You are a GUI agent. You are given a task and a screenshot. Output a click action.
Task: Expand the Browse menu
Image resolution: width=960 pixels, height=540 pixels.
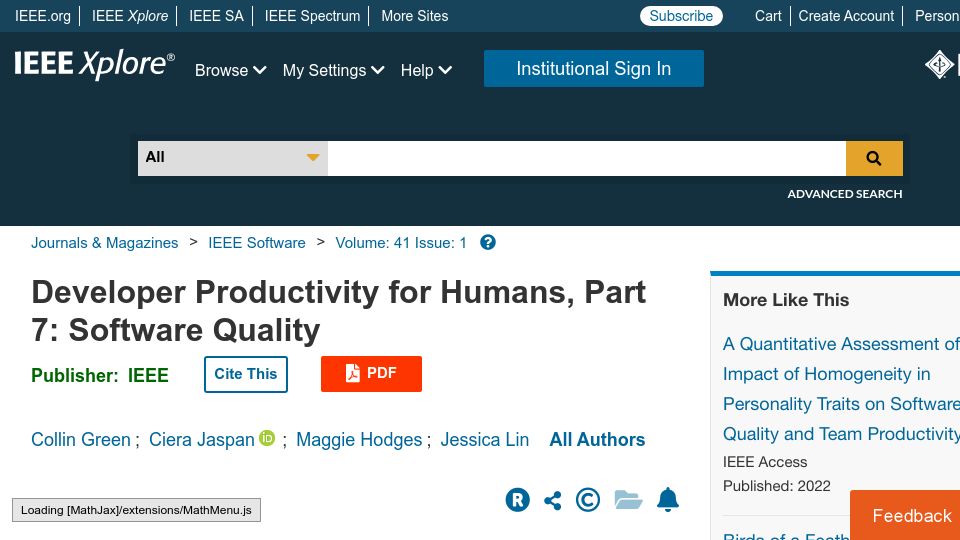tap(230, 70)
